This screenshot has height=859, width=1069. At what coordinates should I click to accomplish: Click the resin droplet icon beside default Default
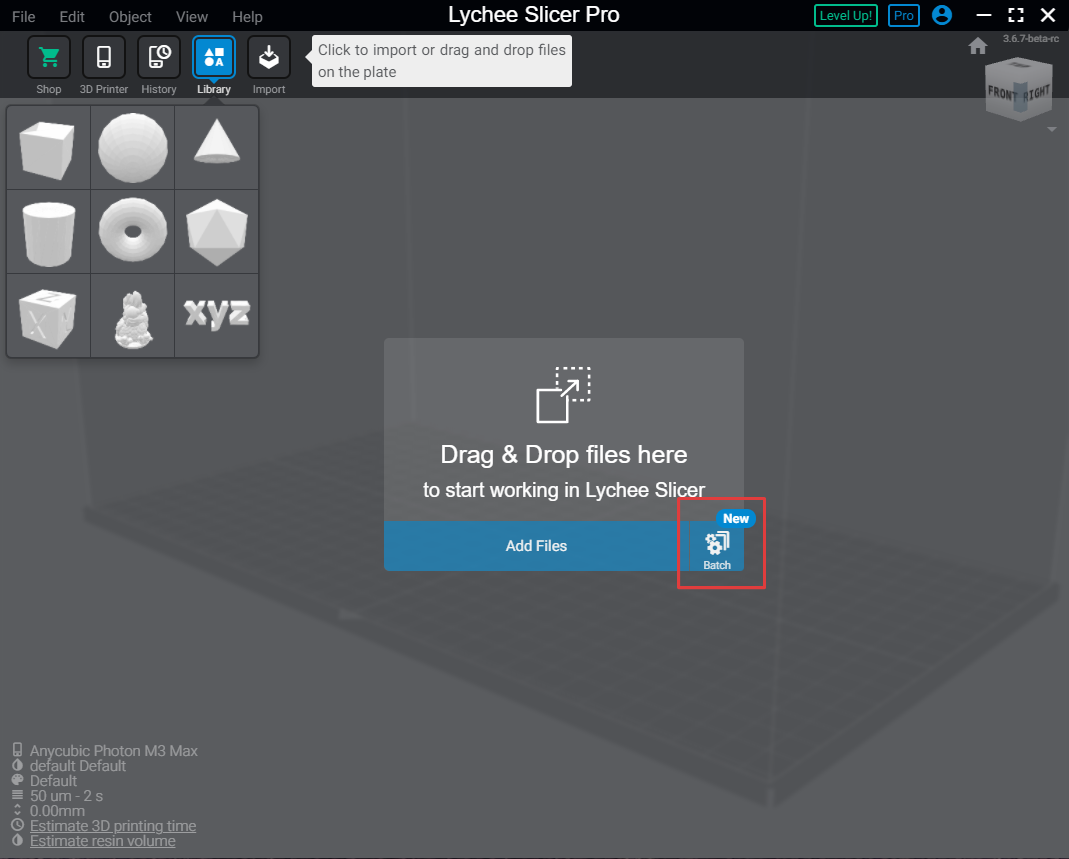[x=18, y=765]
